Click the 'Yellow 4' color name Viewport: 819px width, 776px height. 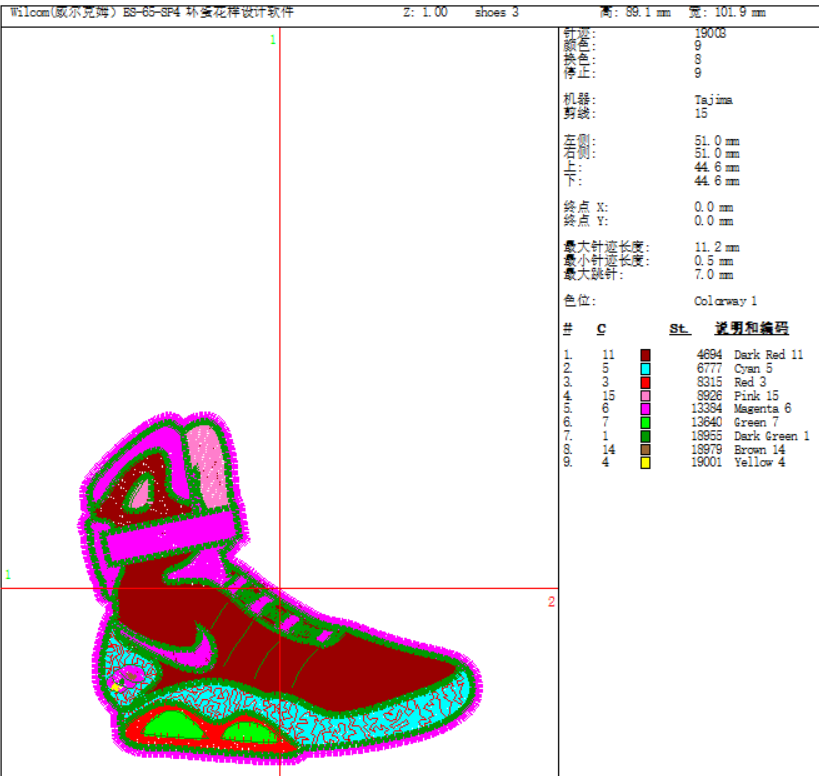(759, 463)
